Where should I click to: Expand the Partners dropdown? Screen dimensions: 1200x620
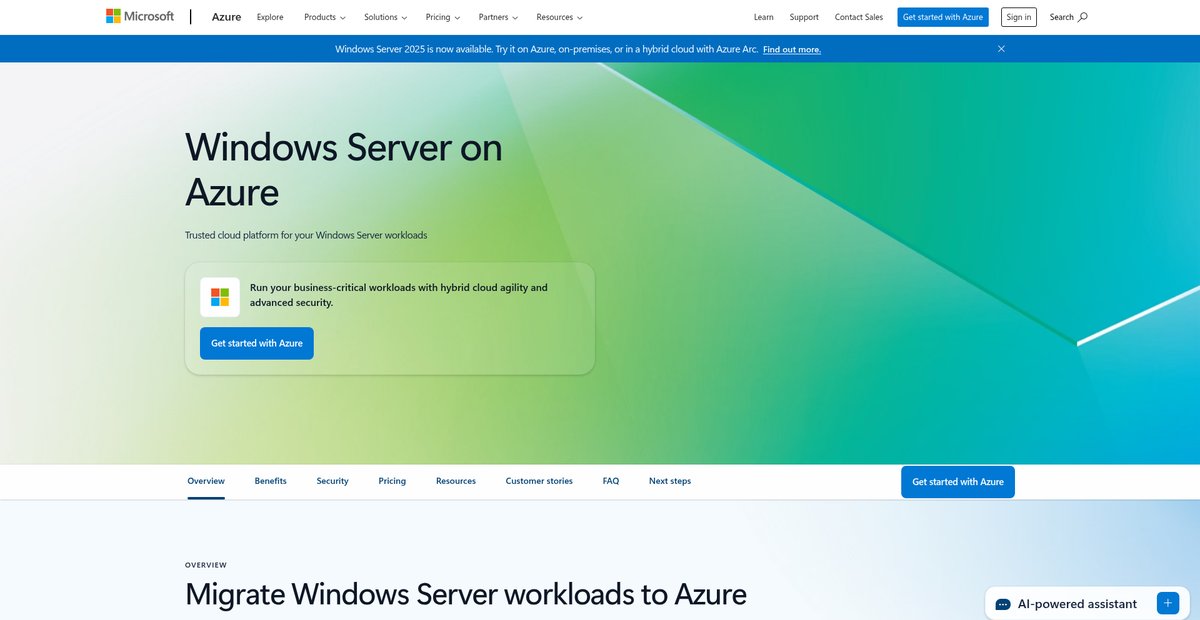pos(498,17)
